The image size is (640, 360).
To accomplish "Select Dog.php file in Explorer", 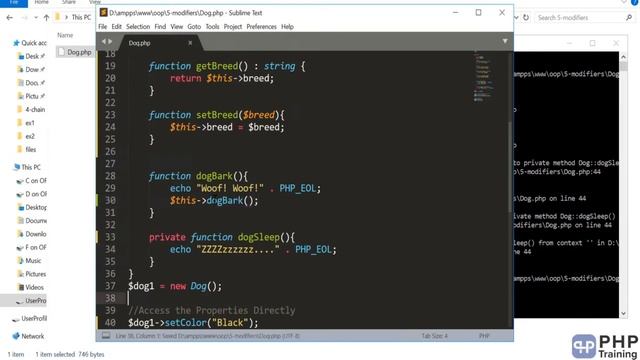I will [76, 52].
